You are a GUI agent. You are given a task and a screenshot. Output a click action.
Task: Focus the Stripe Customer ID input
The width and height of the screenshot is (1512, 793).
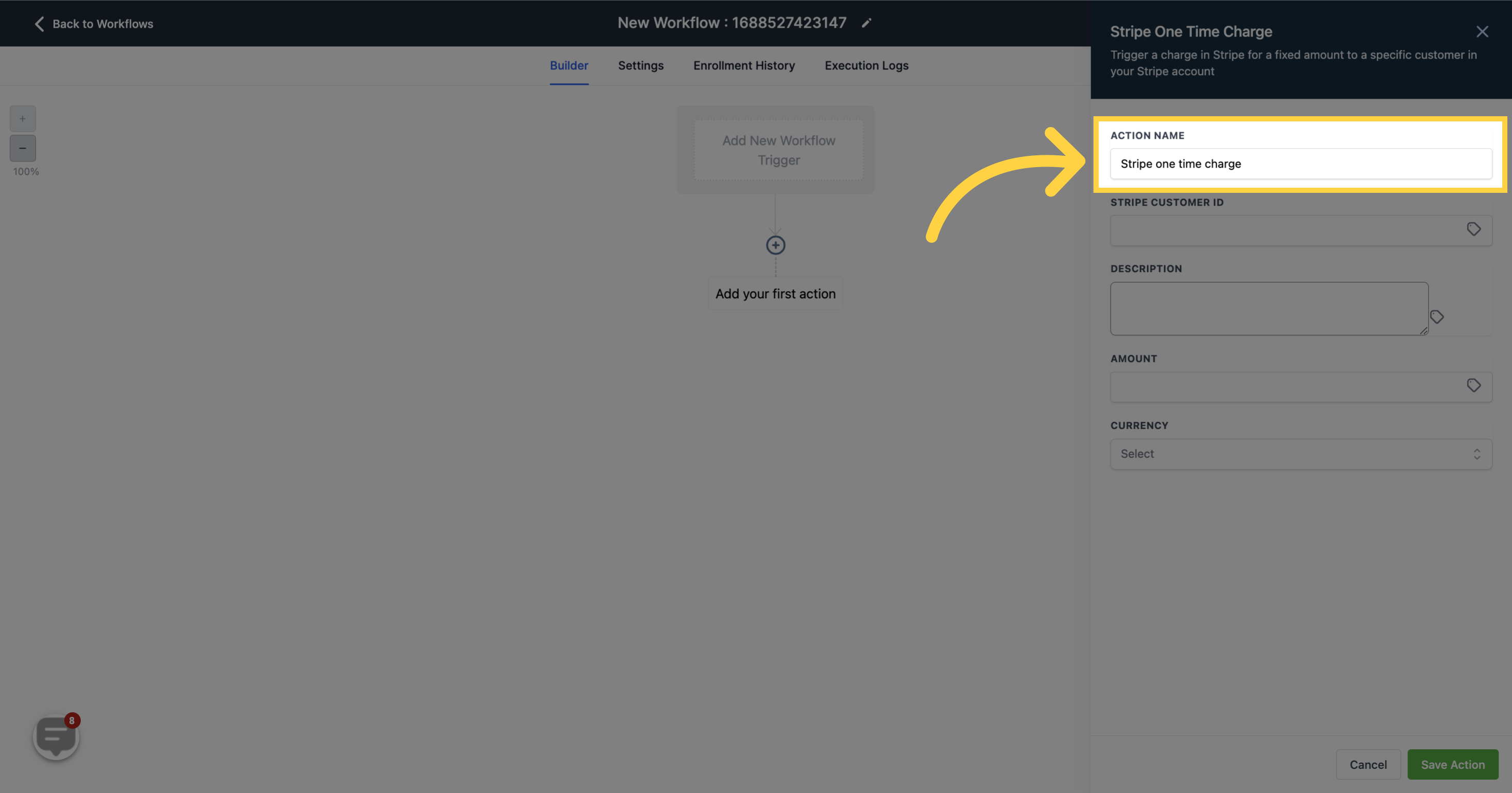click(x=1301, y=230)
